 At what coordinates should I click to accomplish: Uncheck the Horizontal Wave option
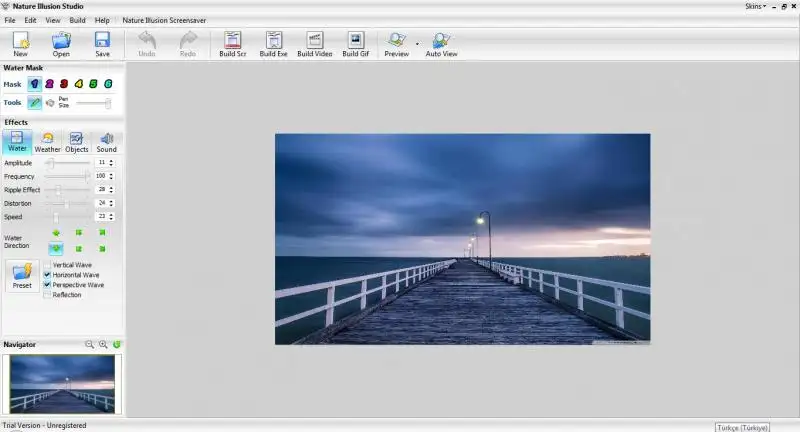(47, 275)
